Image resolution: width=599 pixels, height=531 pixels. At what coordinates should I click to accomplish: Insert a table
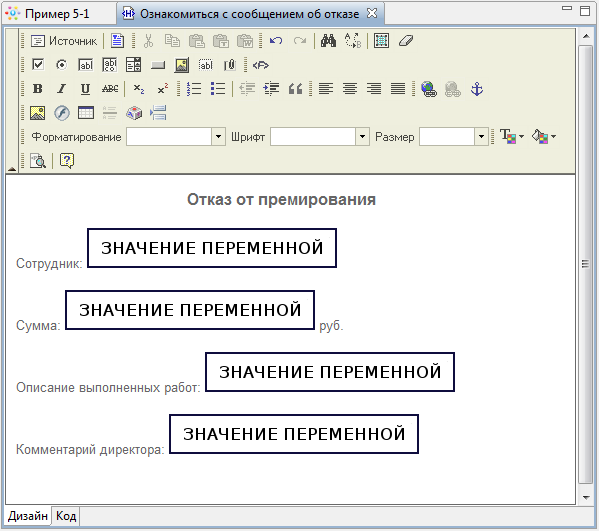point(86,113)
